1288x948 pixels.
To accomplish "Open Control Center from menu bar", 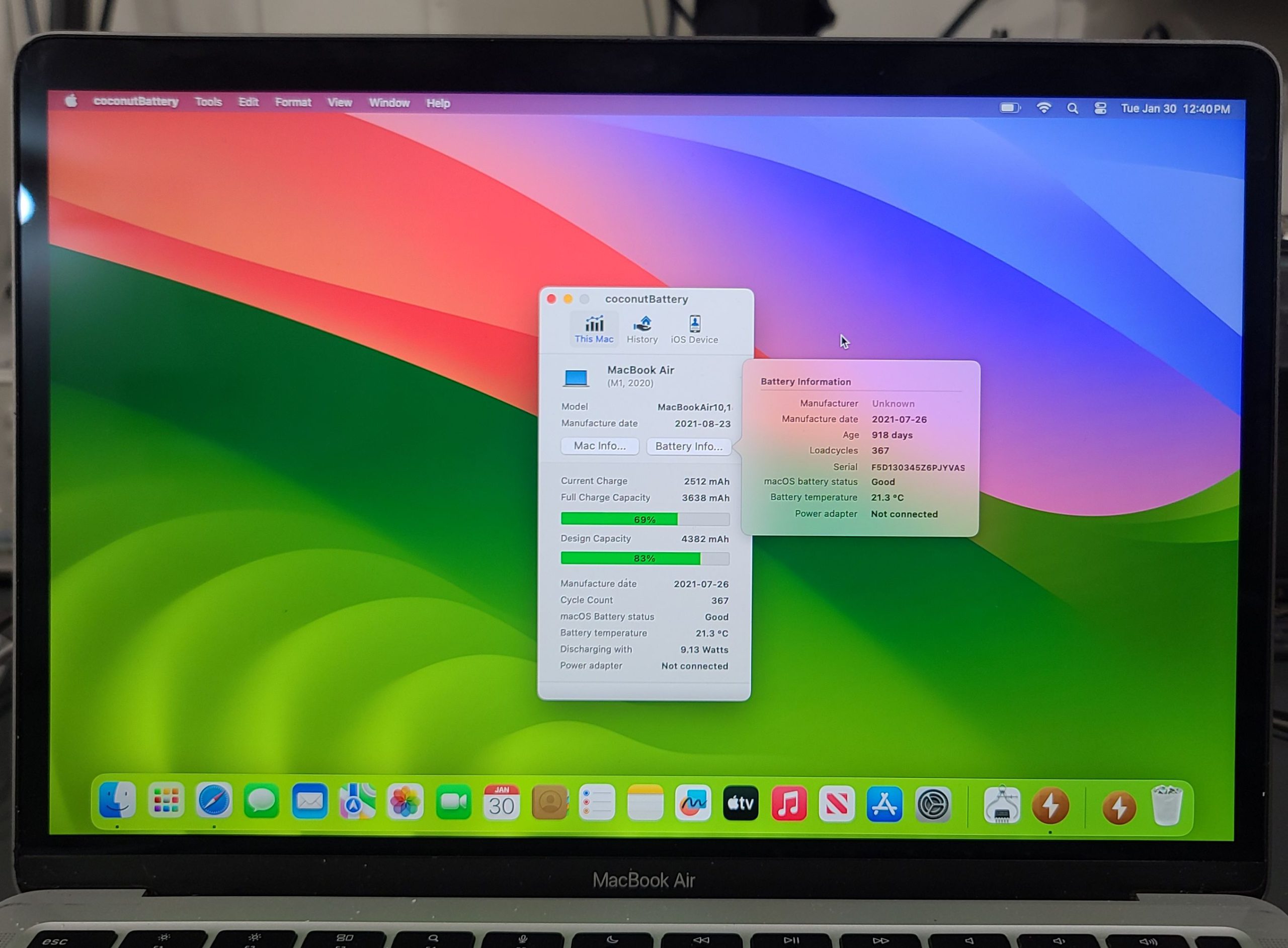I will tap(1100, 109).
